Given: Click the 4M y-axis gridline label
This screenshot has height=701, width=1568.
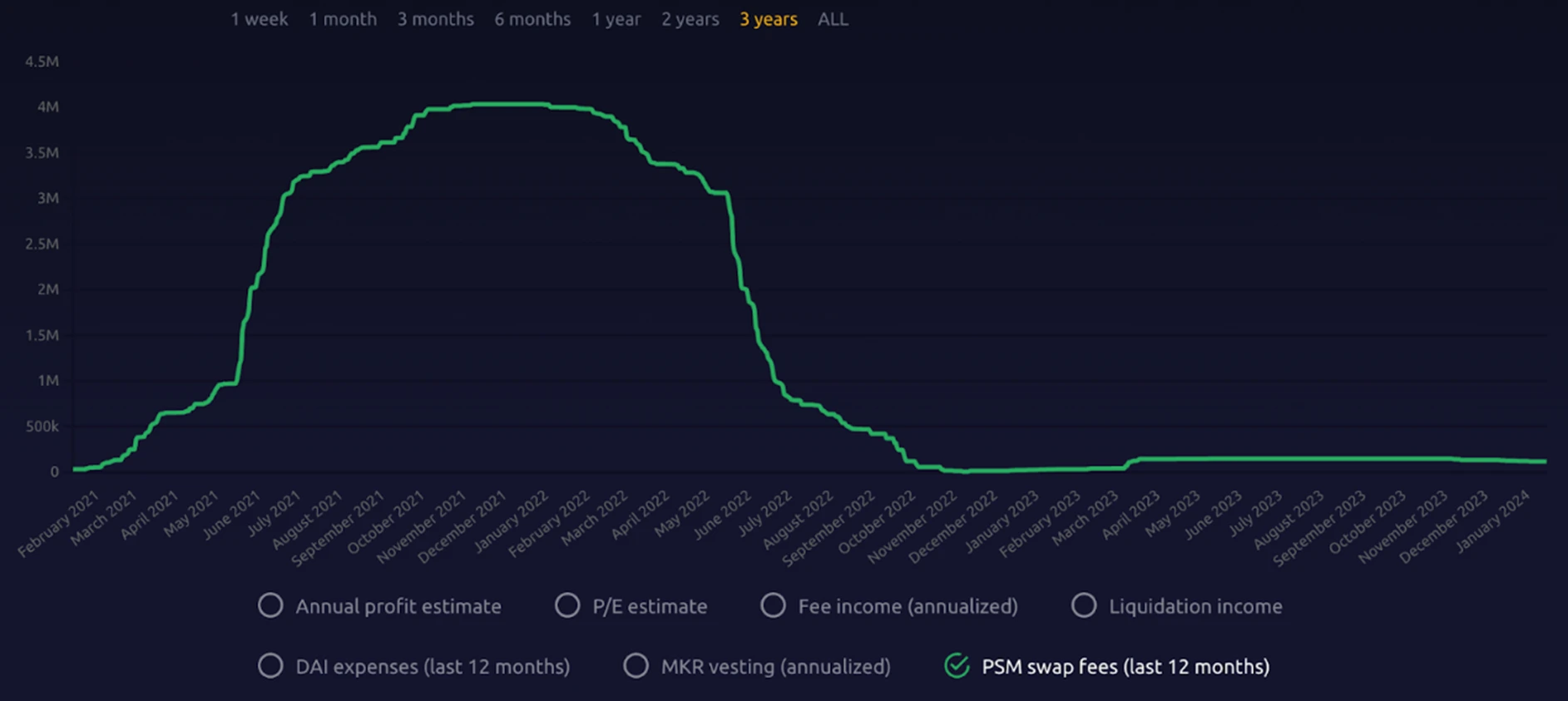Looking at the screenshot, I should pos(48,107).
